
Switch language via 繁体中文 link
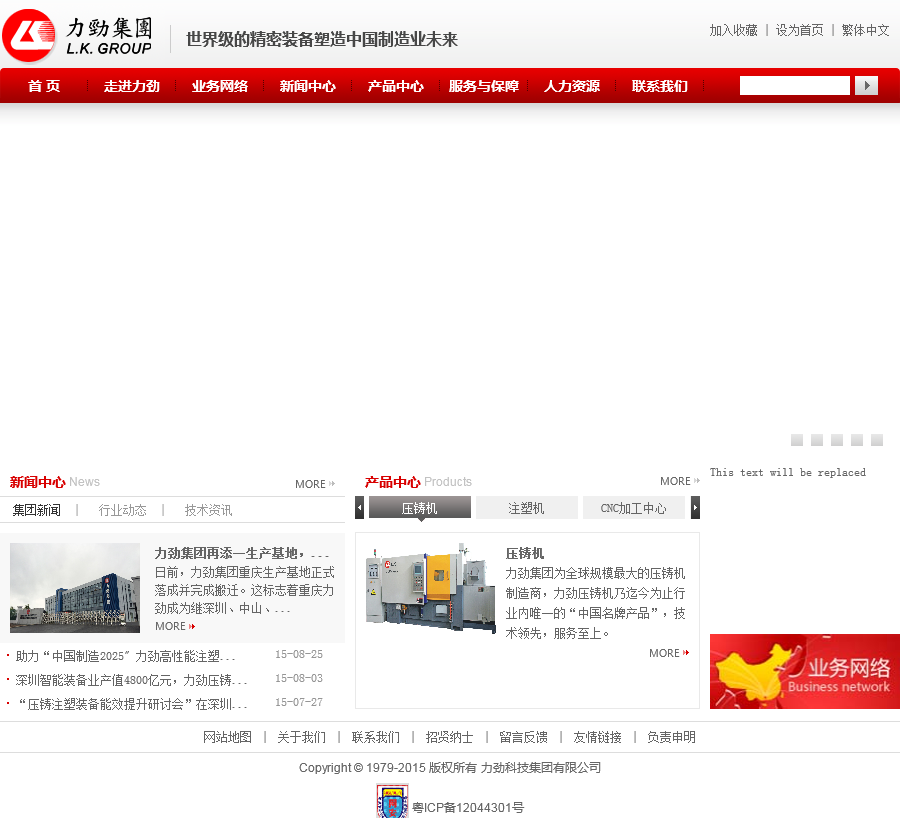(866, 30)
